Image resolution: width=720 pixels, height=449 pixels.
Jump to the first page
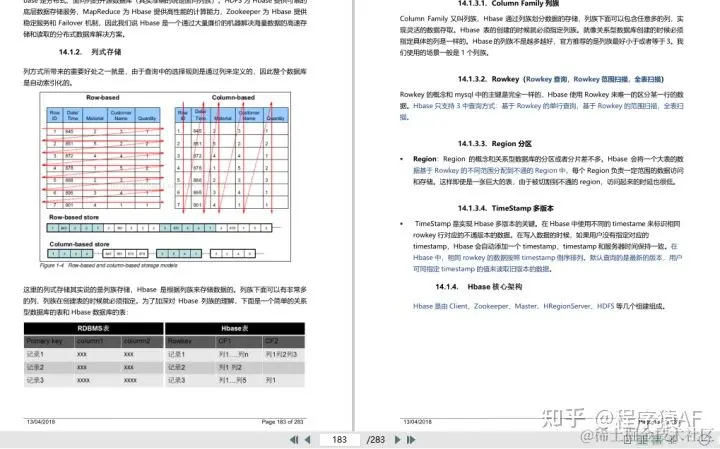[294, 440]
